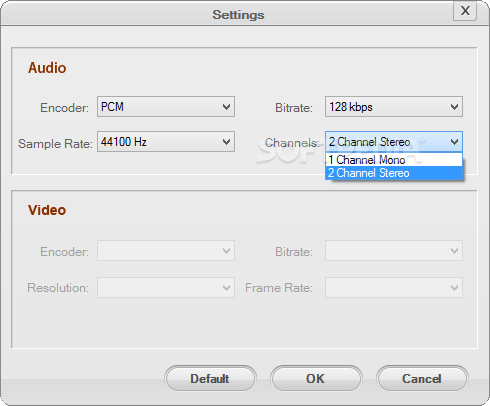The height and width of the screenshot is (406, 490).
Task: Select 1 Channel Mono option
Action: tap(394, 160)
